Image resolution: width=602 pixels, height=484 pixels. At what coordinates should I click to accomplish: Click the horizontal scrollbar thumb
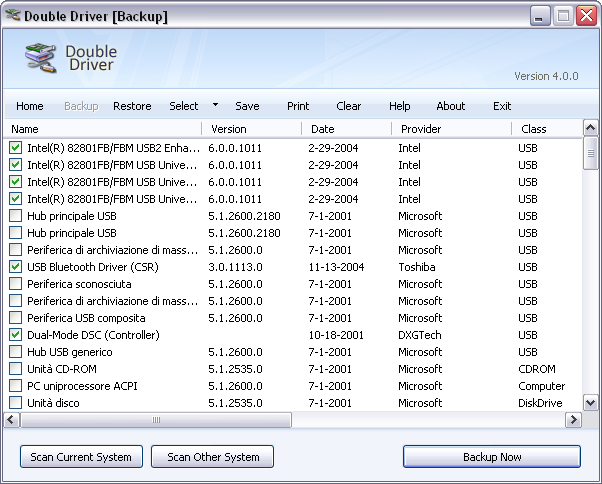coord(156,420)
